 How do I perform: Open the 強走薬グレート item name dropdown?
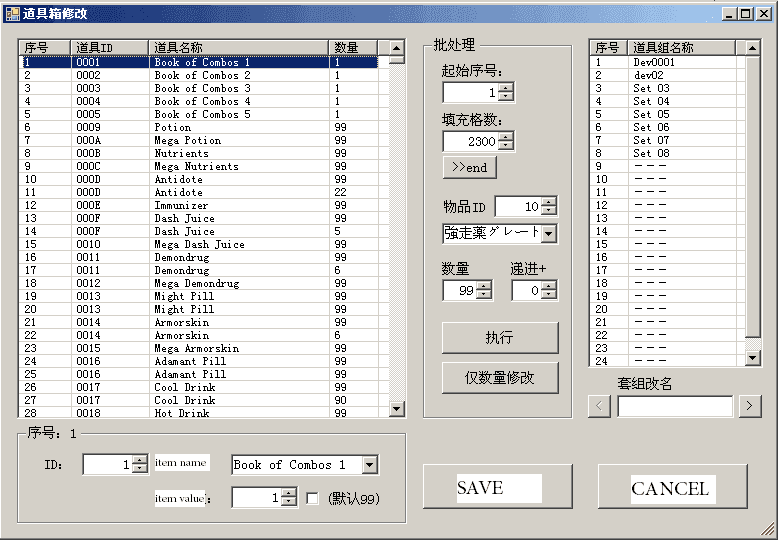pos(549,233)
